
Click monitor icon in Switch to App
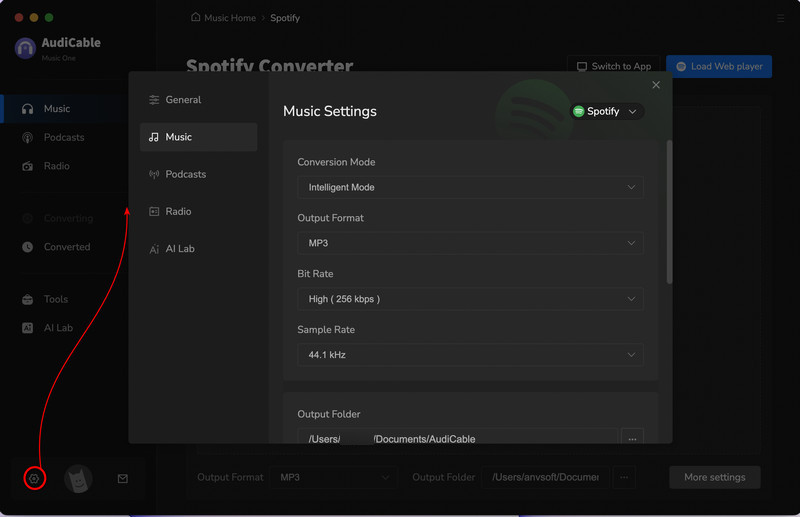coord(582,67)
